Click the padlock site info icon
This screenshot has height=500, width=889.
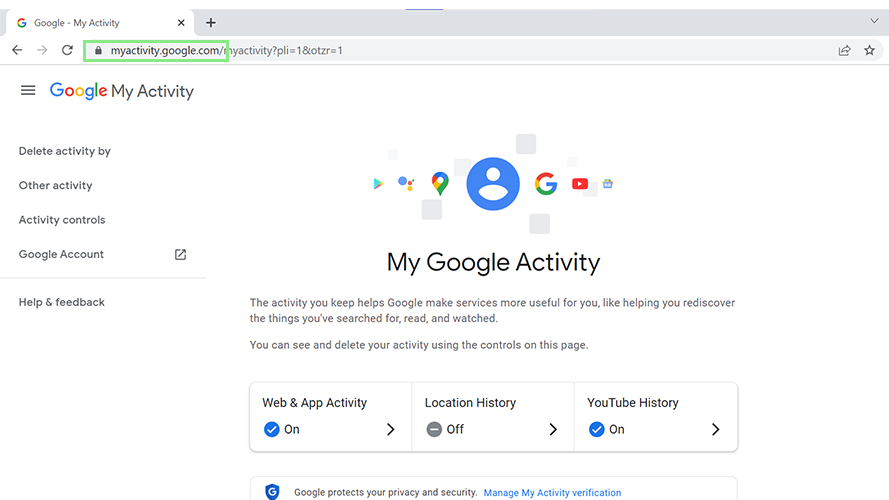[x=98, y=50]
